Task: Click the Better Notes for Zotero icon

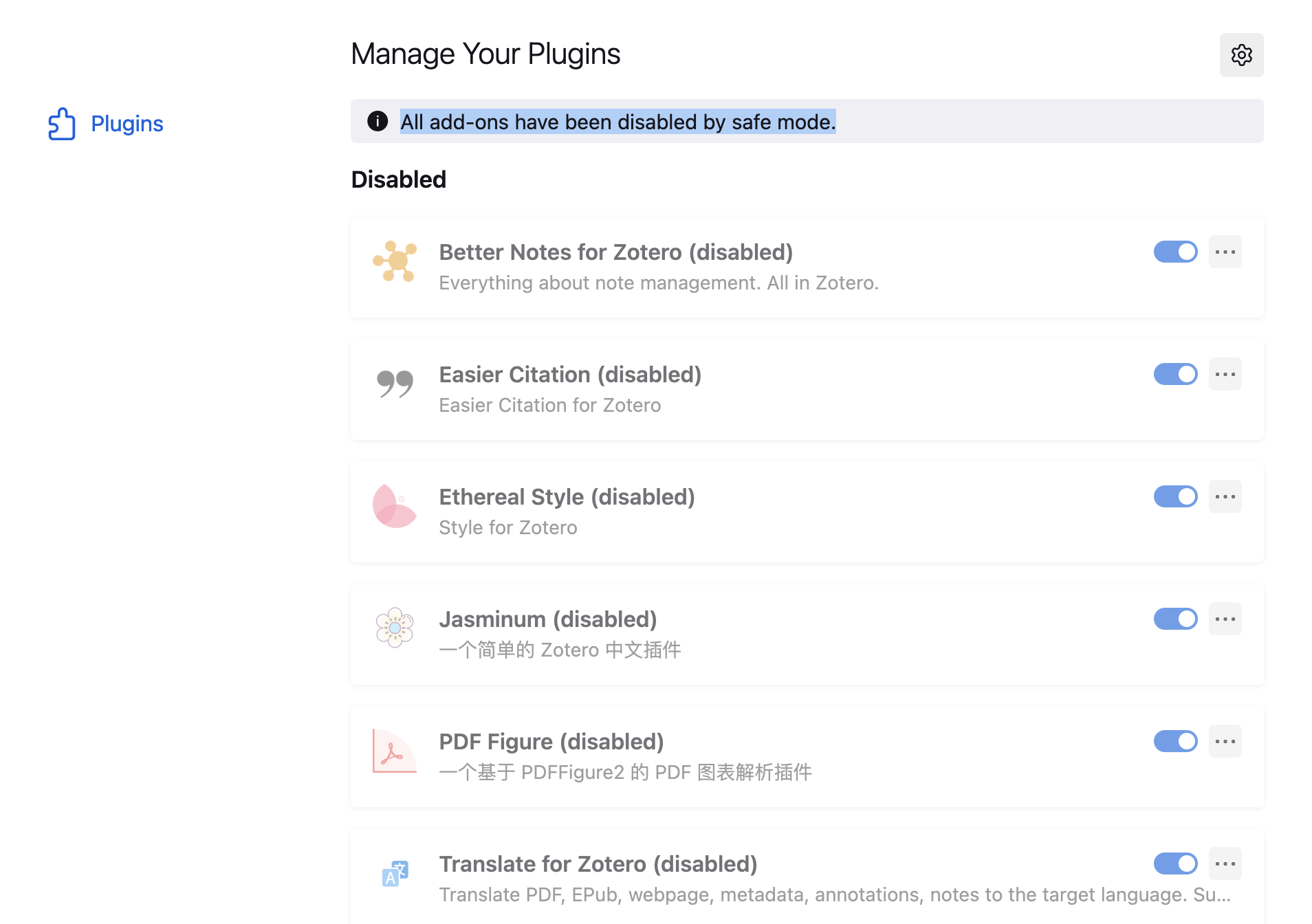Action: pos(395,261)
